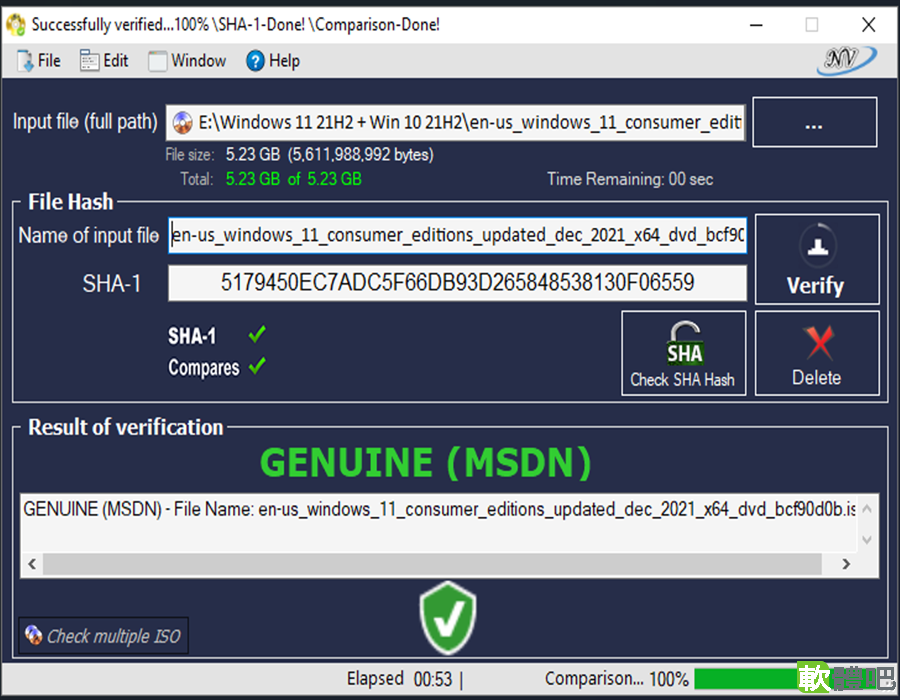Open the File menu
The height and width of the screenshot is (700, 900).
click(39, 61)
